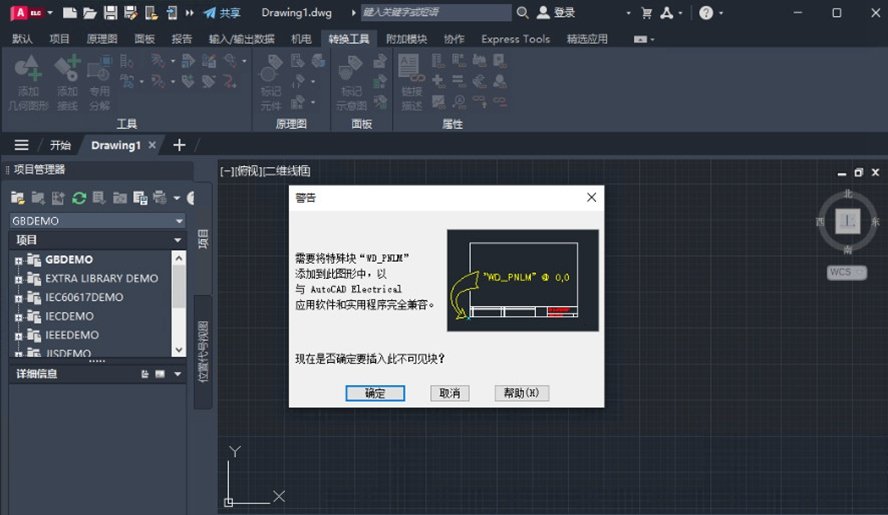The width and height of the screenshot is (888, 515).
Task: Switch to the 附加模块 ribbon tab
Action: coord(407,39)
